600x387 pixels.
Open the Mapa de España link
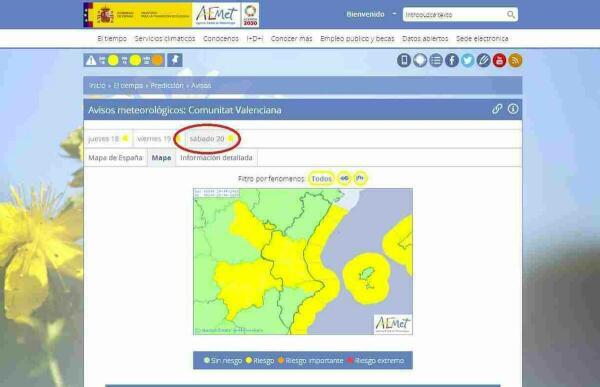pyautogui.click(x=115, y=158)
